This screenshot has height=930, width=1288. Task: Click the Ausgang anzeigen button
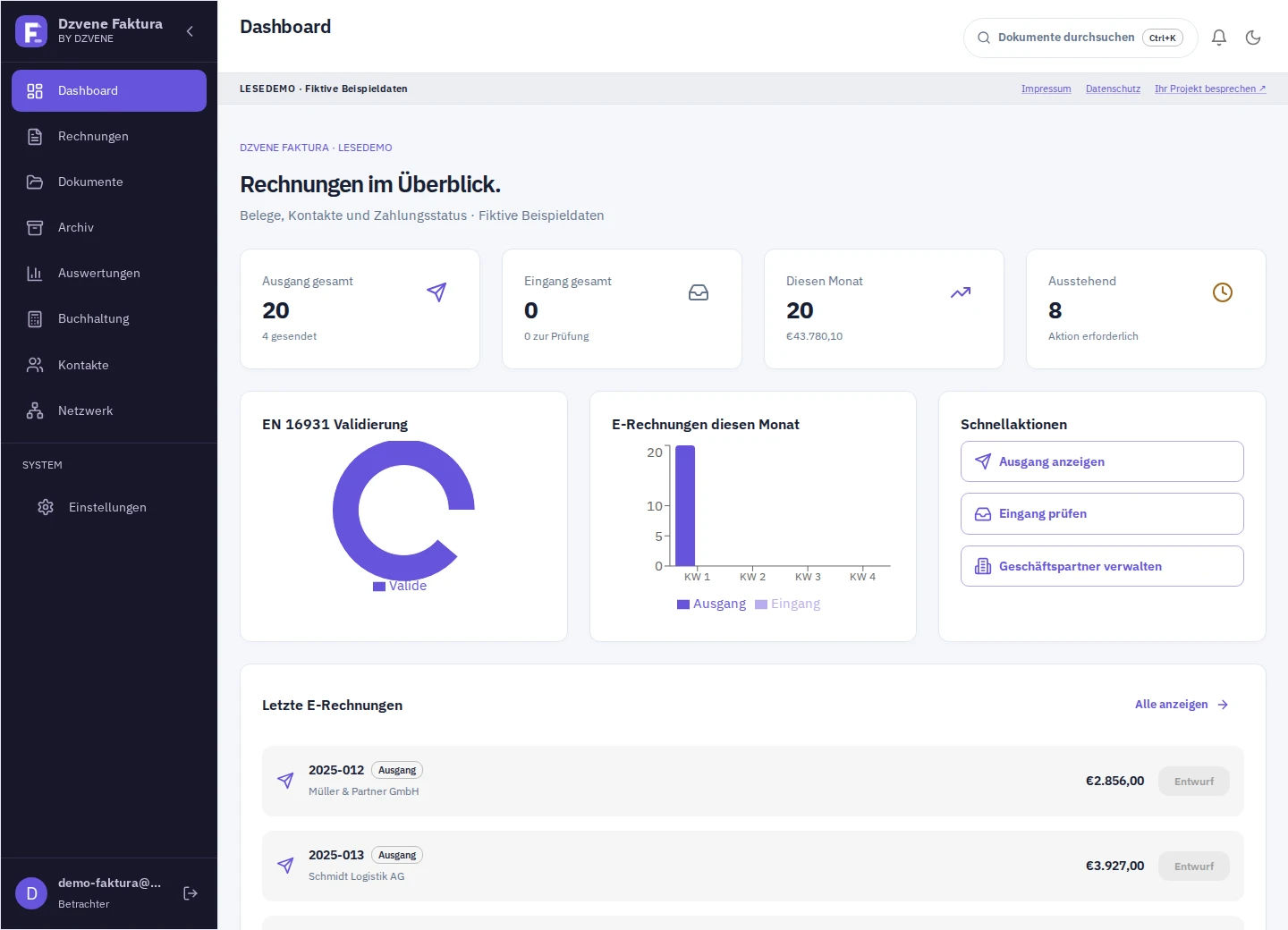point(1102,461)
